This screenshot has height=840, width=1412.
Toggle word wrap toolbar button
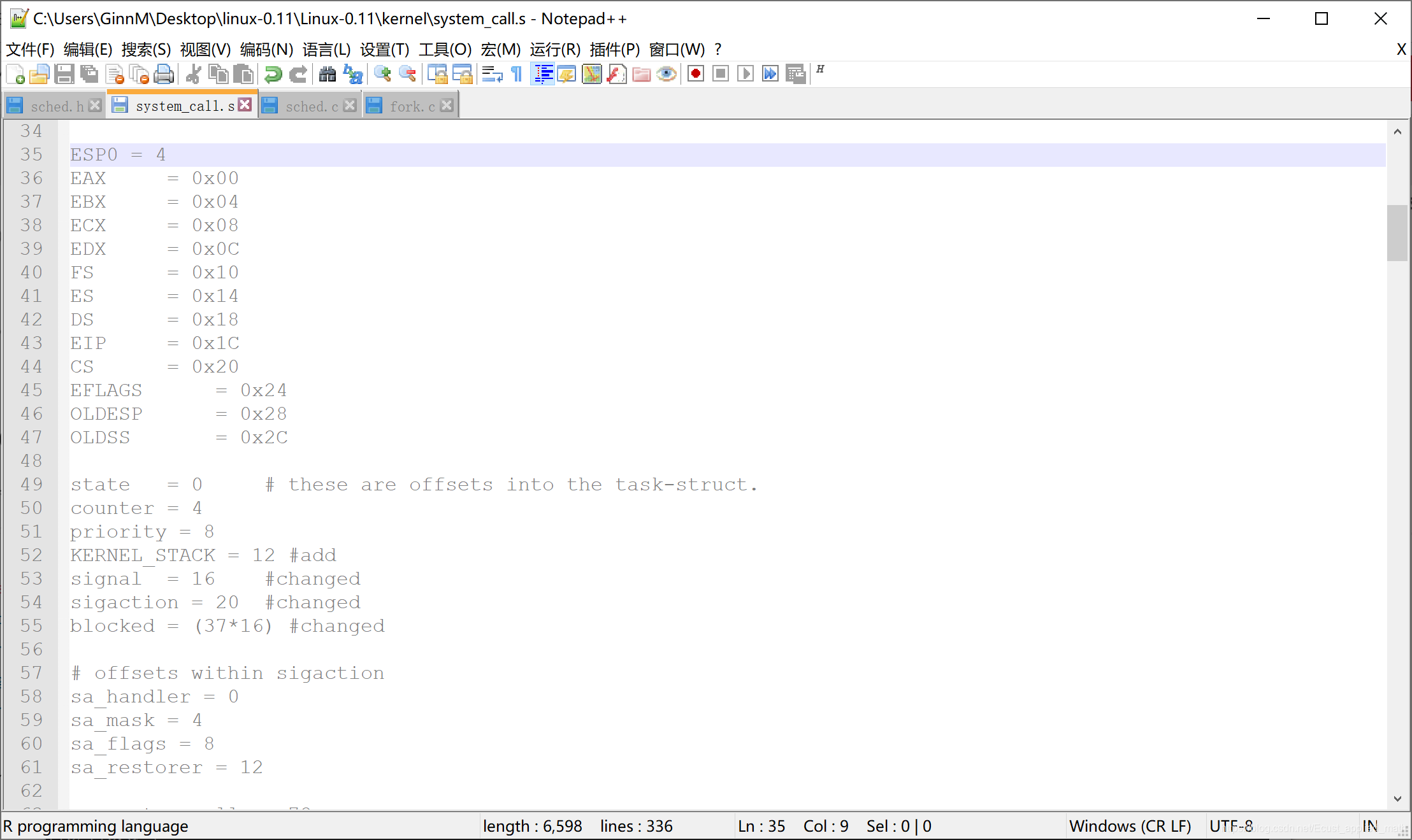click(x=492, y=75)
